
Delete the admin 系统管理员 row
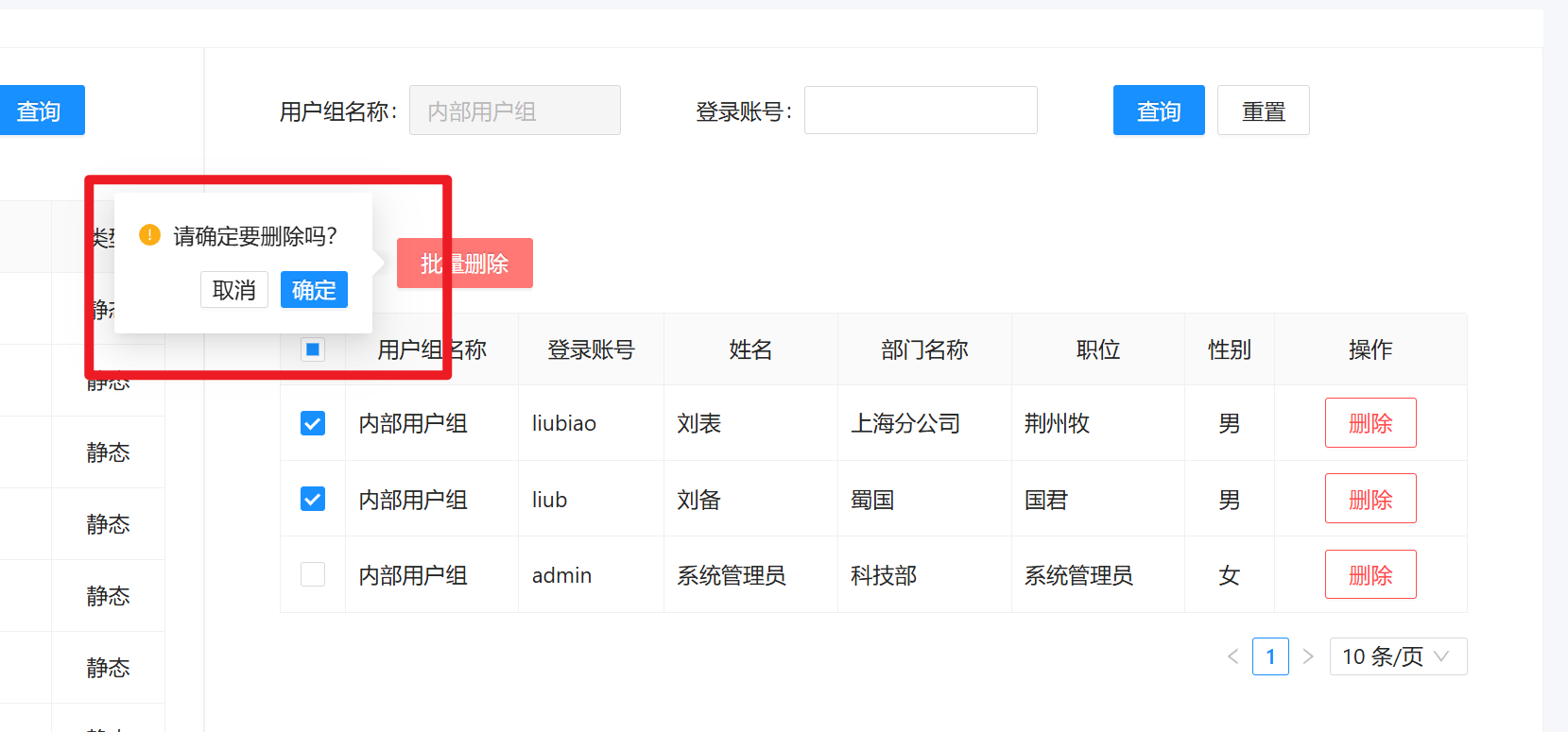click(x=1370, y=574)
